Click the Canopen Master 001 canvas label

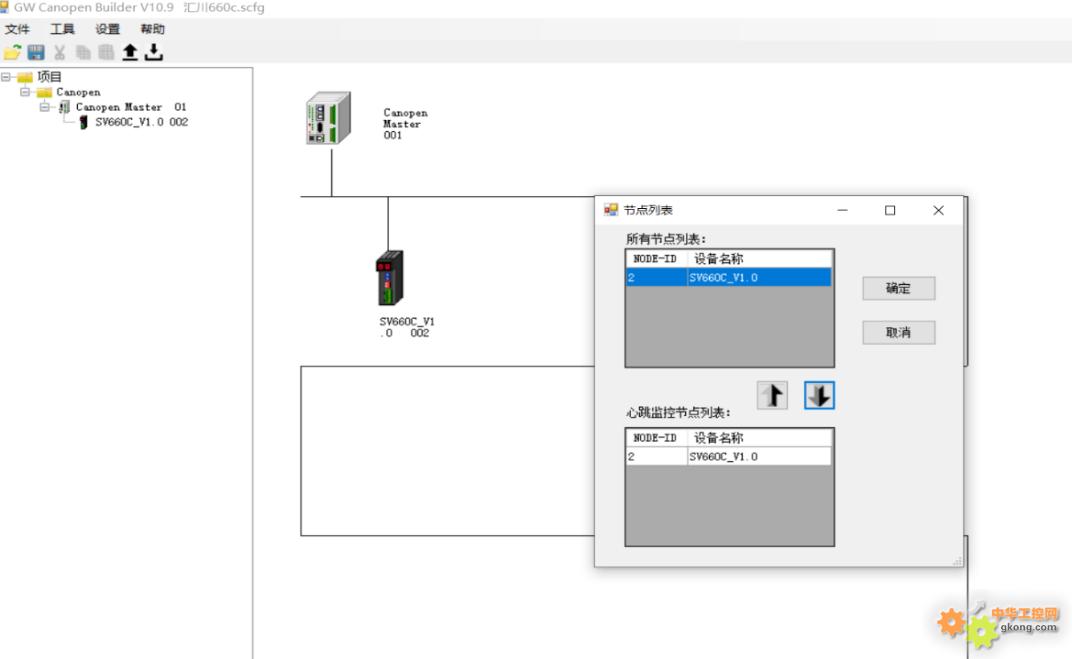[405, 124]
